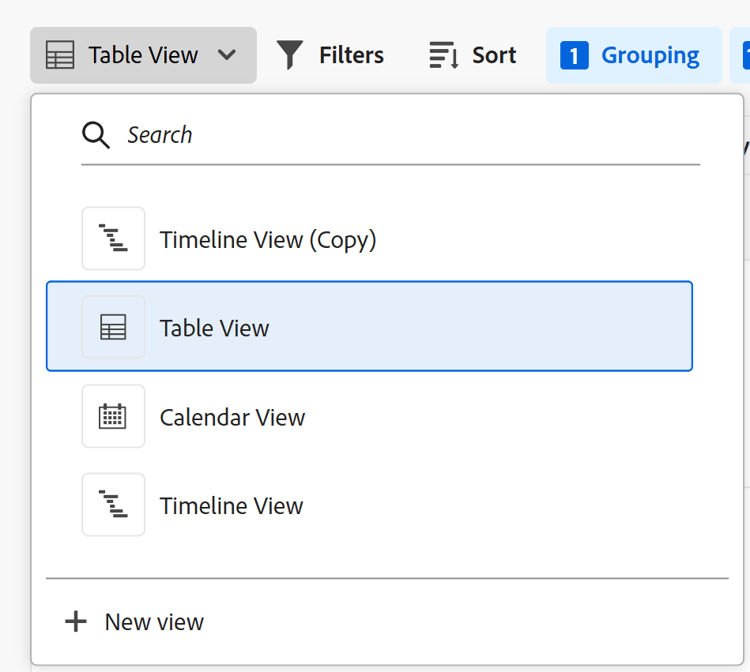Expand the Table View dropdown chevron
The width and height of the screenshot is (750, 672).
point(227,55)
